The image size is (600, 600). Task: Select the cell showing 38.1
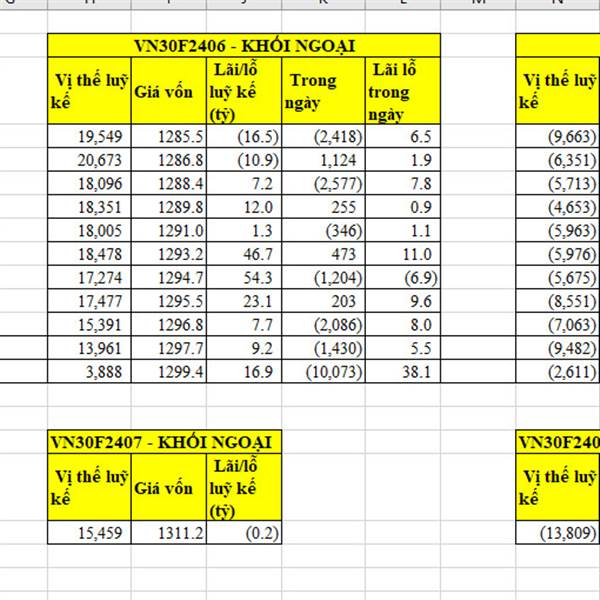pyautogui.click(x=403, y=371)
